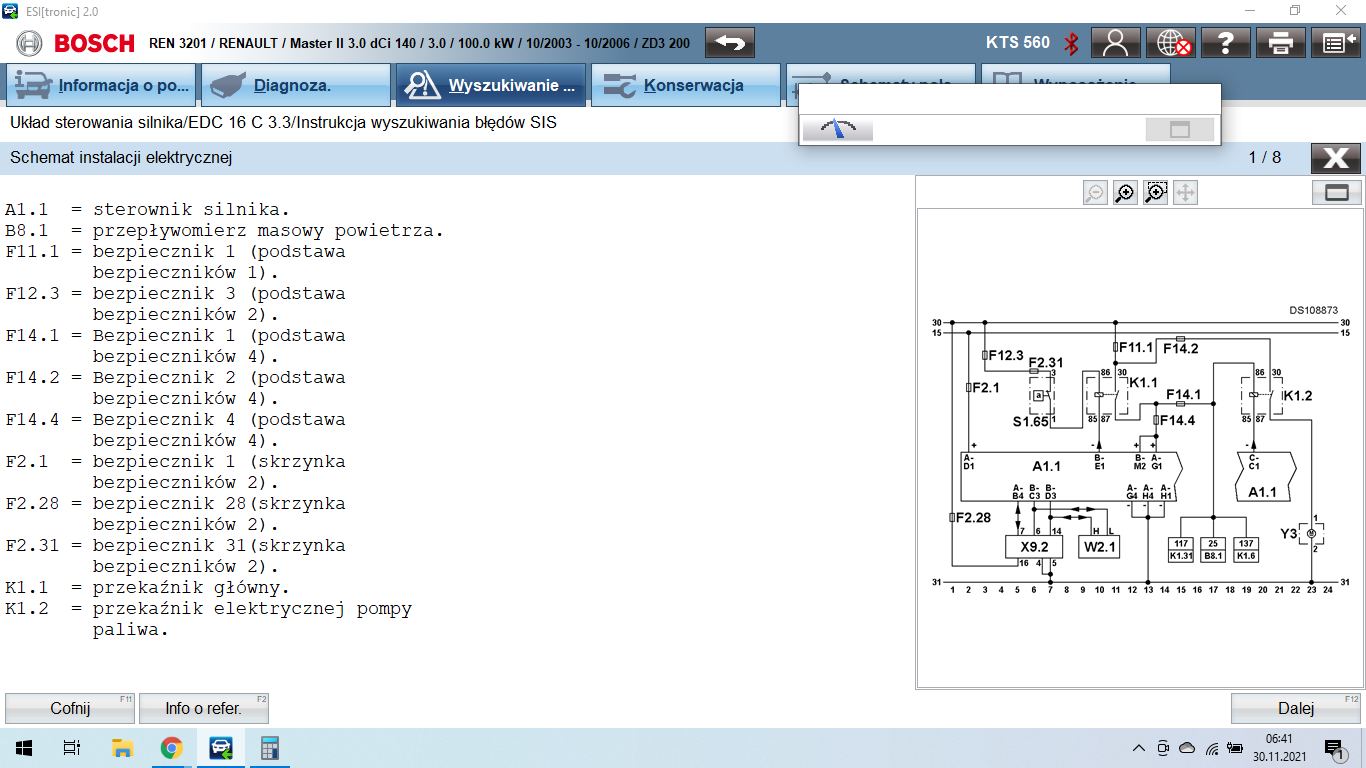This screenshot has width=1366, height=768.
Task: Open the user profile icon
Action: pos(1116,43)
